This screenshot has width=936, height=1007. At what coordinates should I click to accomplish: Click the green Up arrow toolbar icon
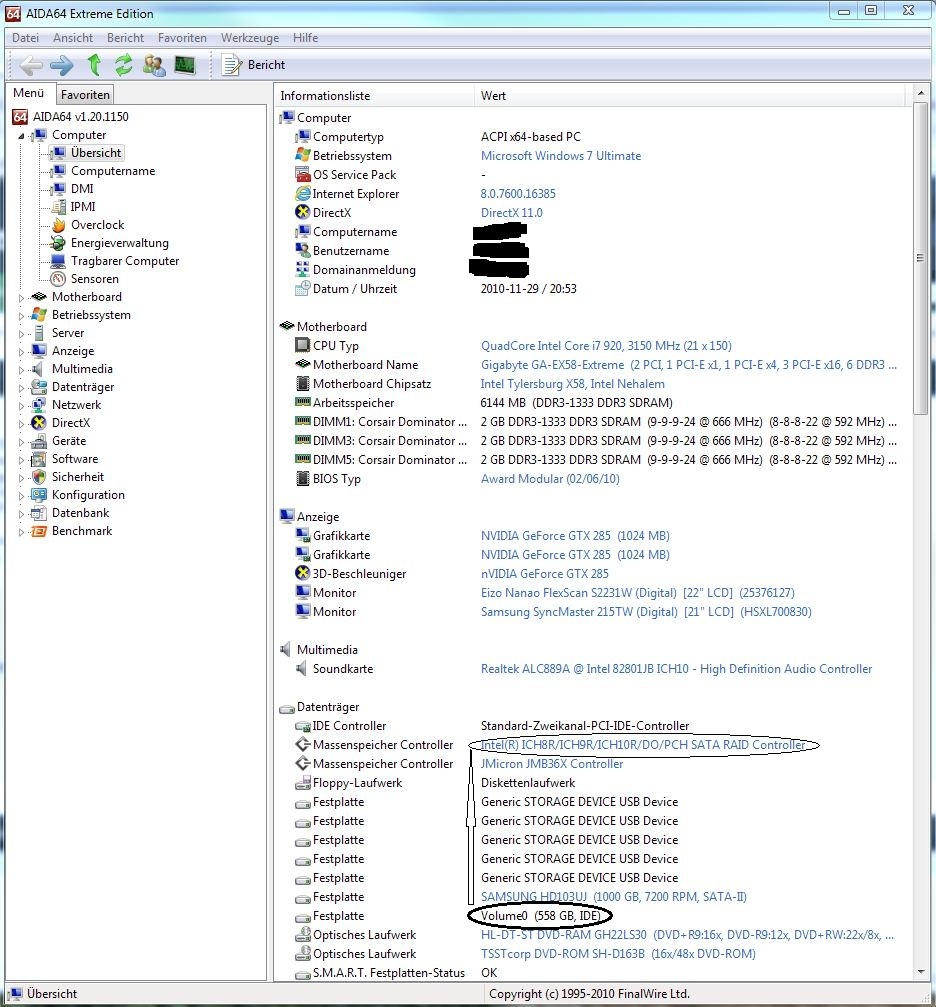pos(94,65)
